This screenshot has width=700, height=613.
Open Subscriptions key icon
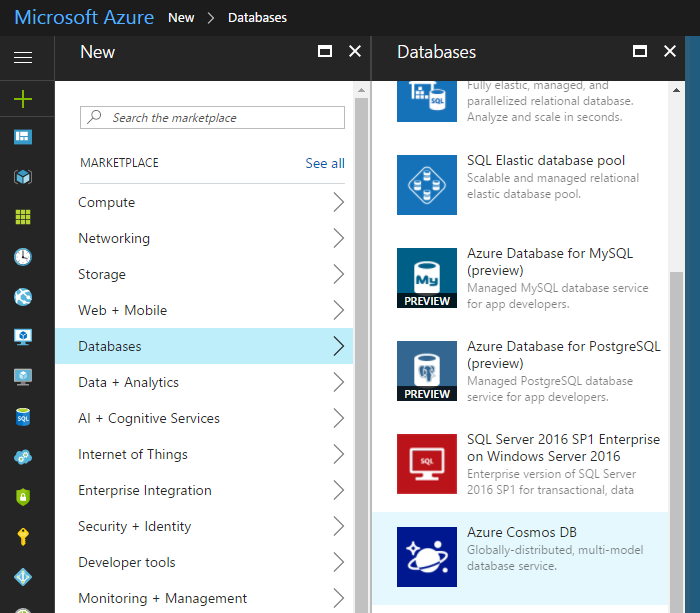[x=23, y=537]
